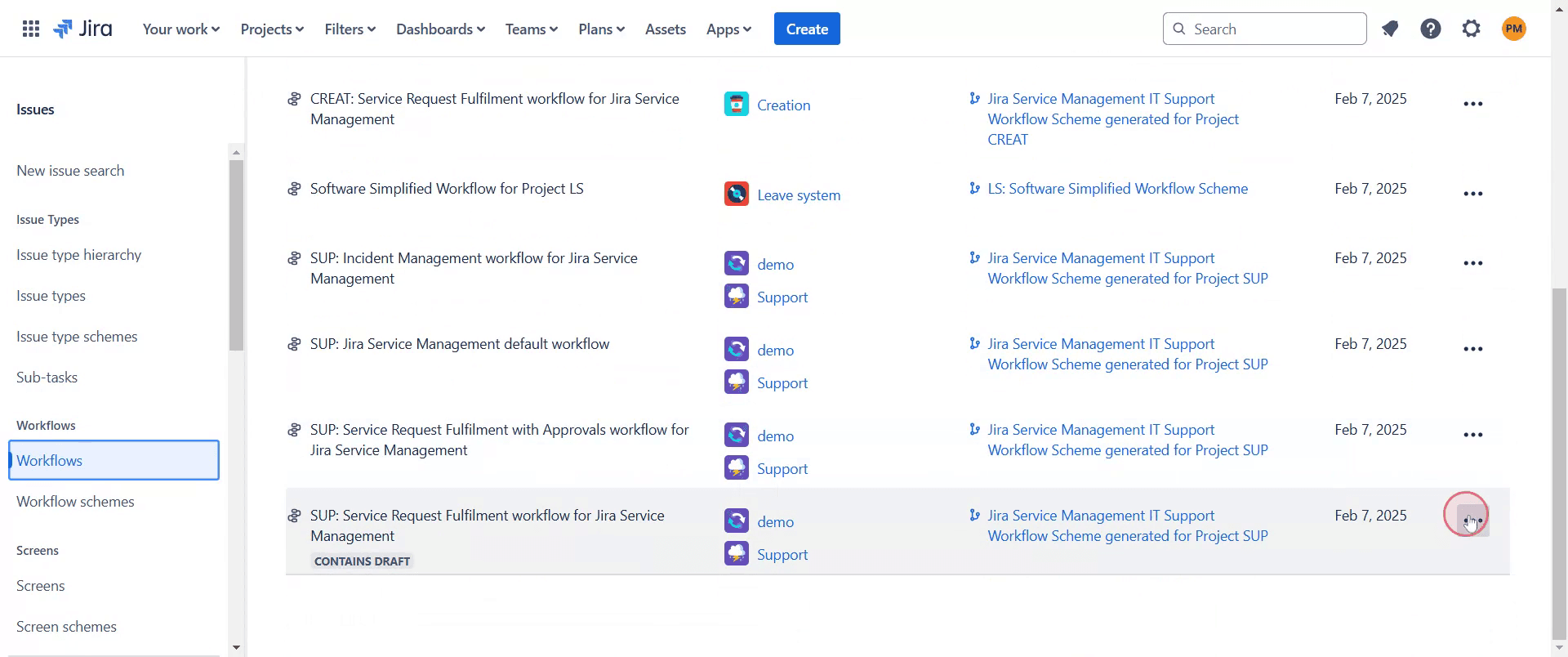Viewport: 1568px width, 657px height.
Task: Click the main page vertical scrollbar
Action: [x=1560, y=463]
